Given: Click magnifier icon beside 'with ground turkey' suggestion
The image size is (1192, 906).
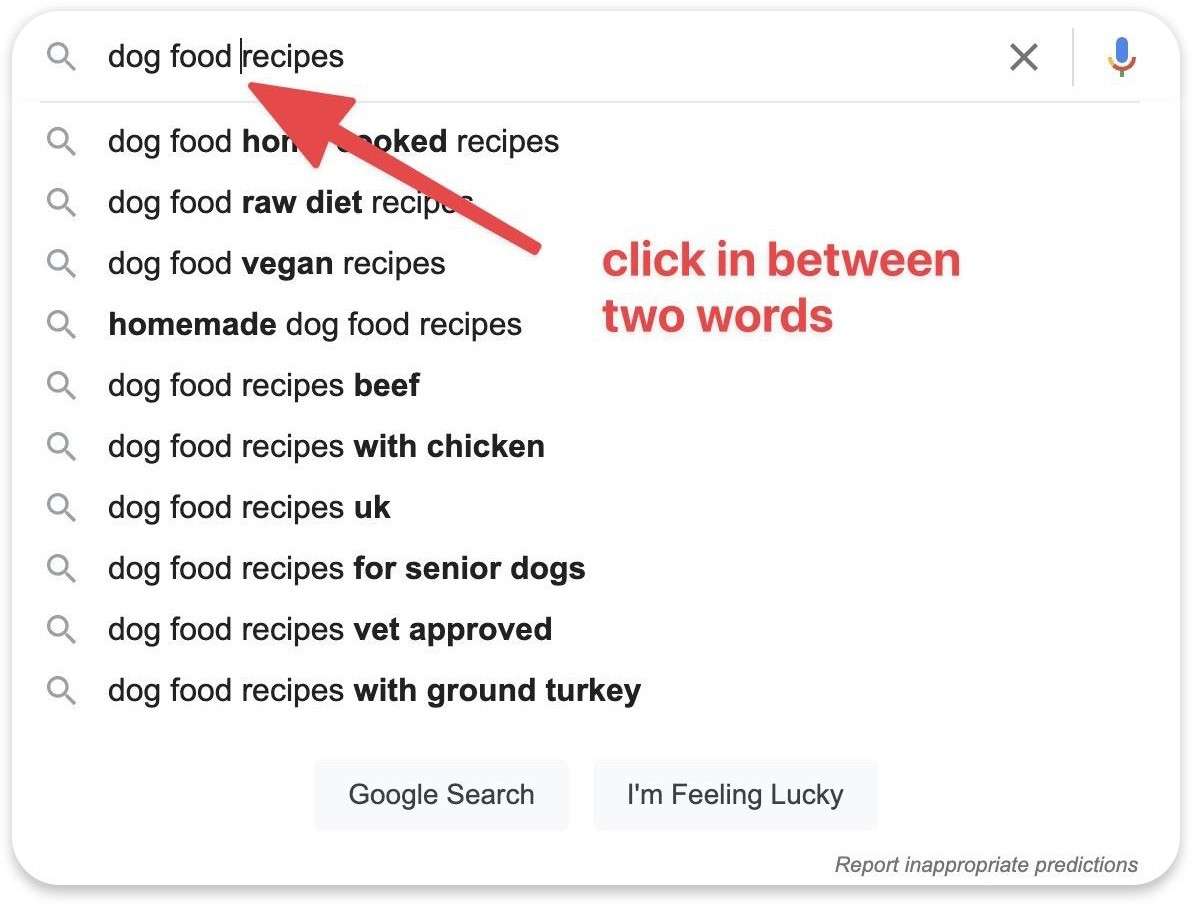Looking at the screenshot, I should pyautogui.click(x=62, y=690).
